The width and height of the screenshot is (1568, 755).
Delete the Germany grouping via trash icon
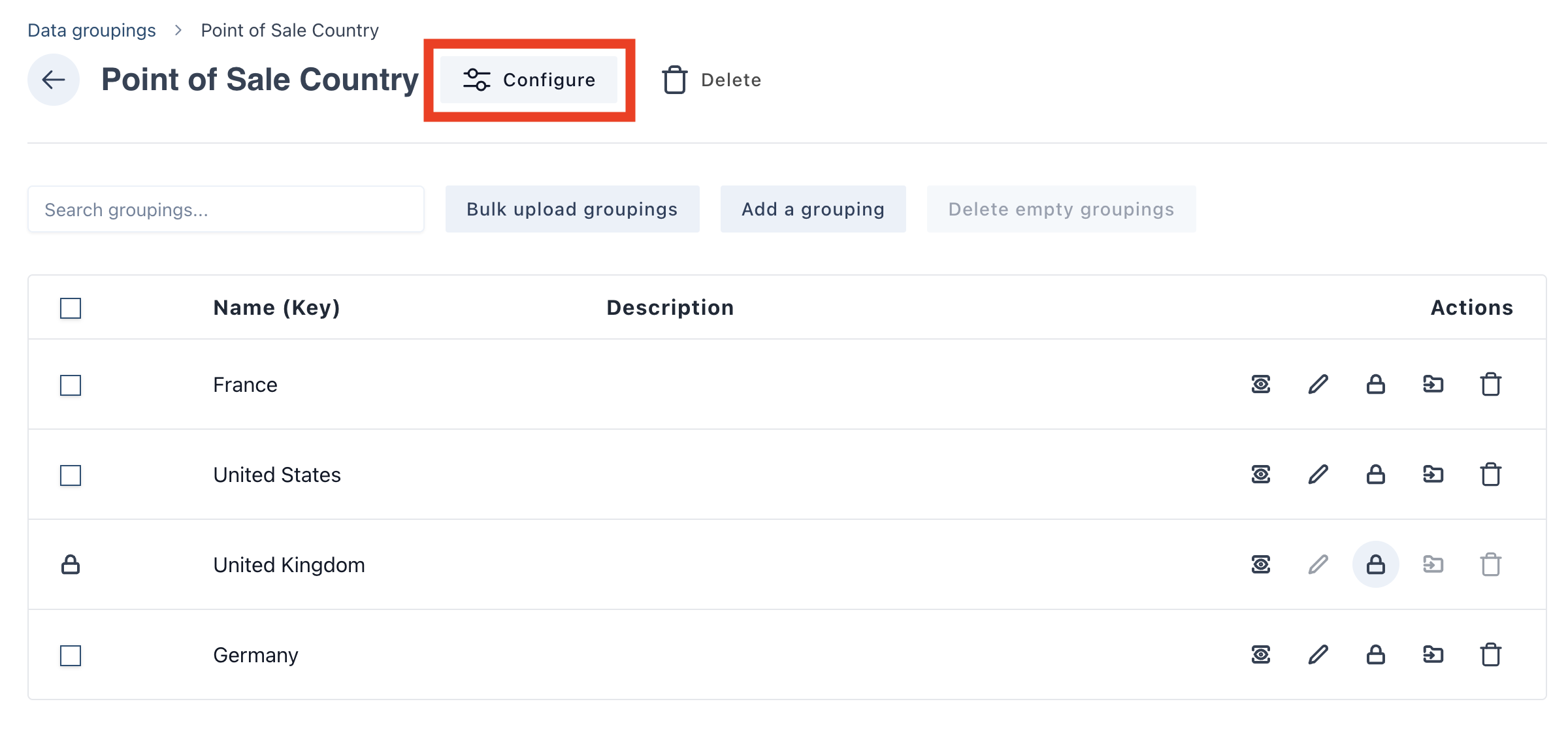point(1491,655)
